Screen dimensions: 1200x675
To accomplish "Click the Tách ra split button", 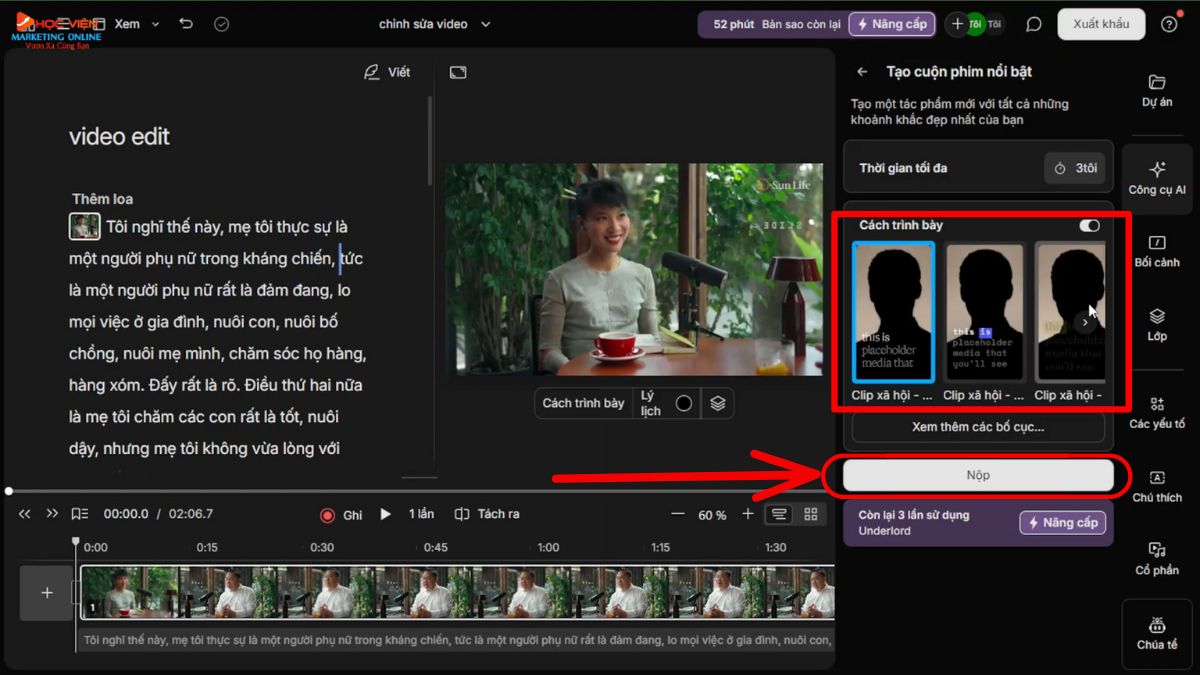I will (487, 514).
